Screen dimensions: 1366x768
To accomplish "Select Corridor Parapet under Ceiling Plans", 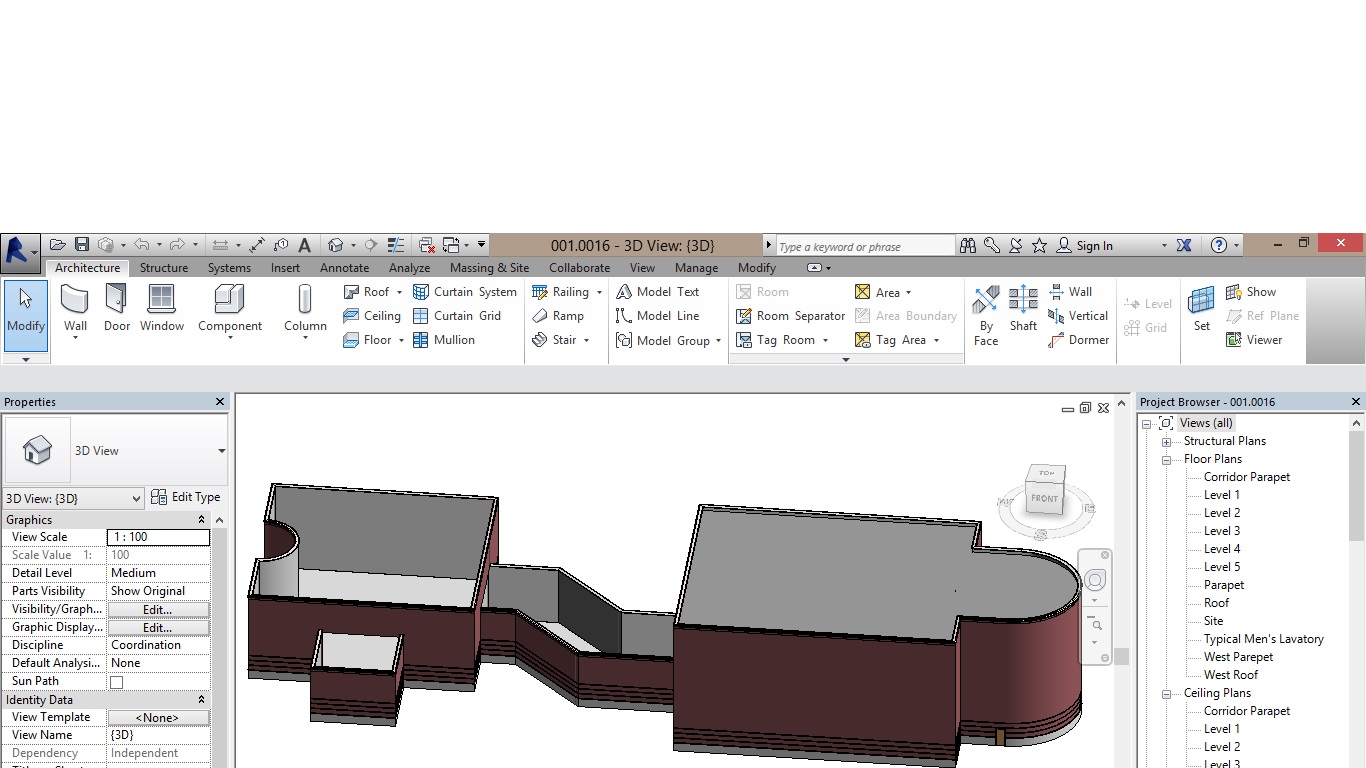I will pyautogui.click(x=1247, y=711).
